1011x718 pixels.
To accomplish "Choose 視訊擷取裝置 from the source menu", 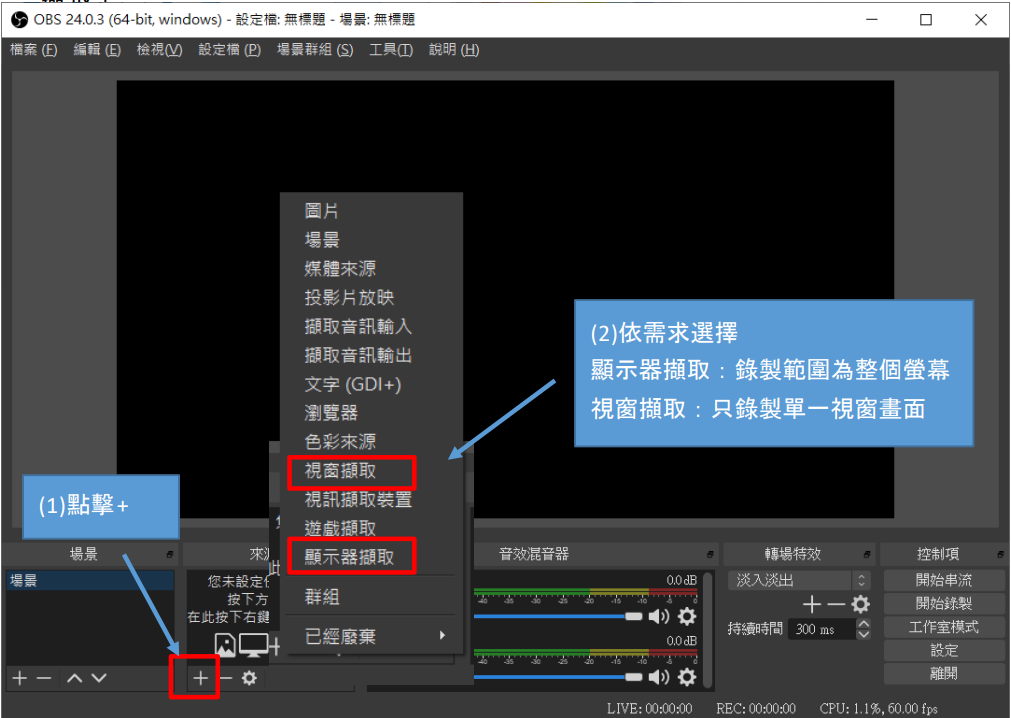I will tap(371, 500).
